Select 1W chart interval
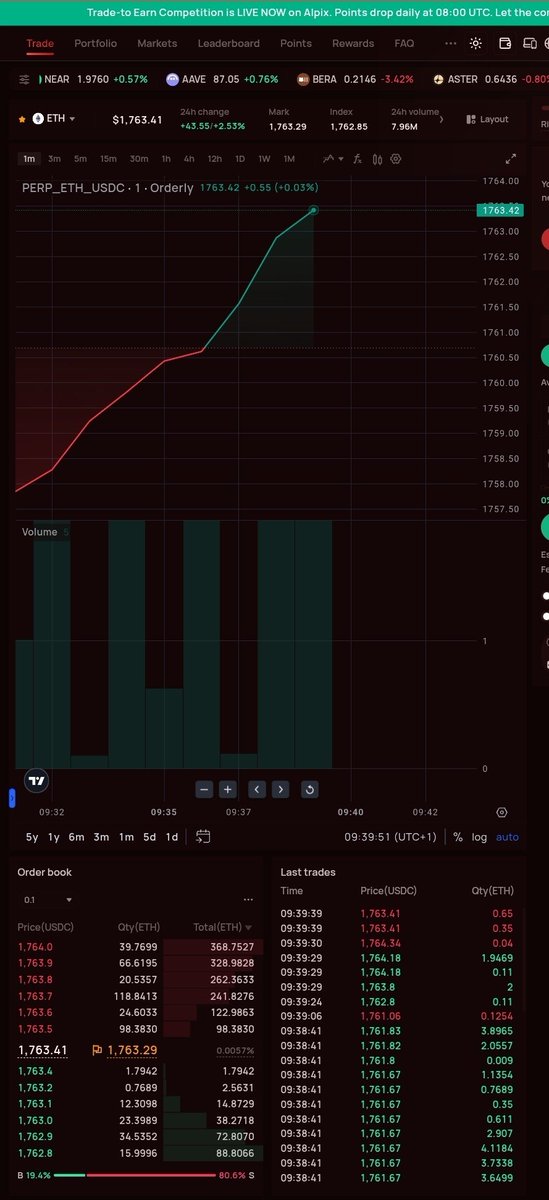Screen dimensions: 549x1200 (264, 159)
